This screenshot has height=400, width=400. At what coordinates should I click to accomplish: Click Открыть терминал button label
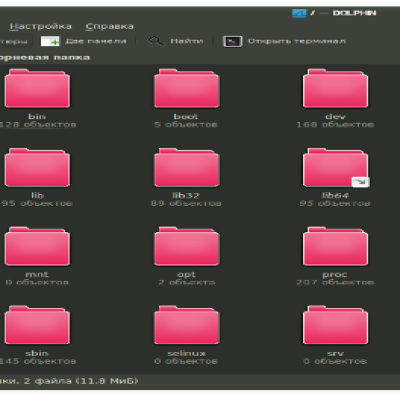pos(297,41)
